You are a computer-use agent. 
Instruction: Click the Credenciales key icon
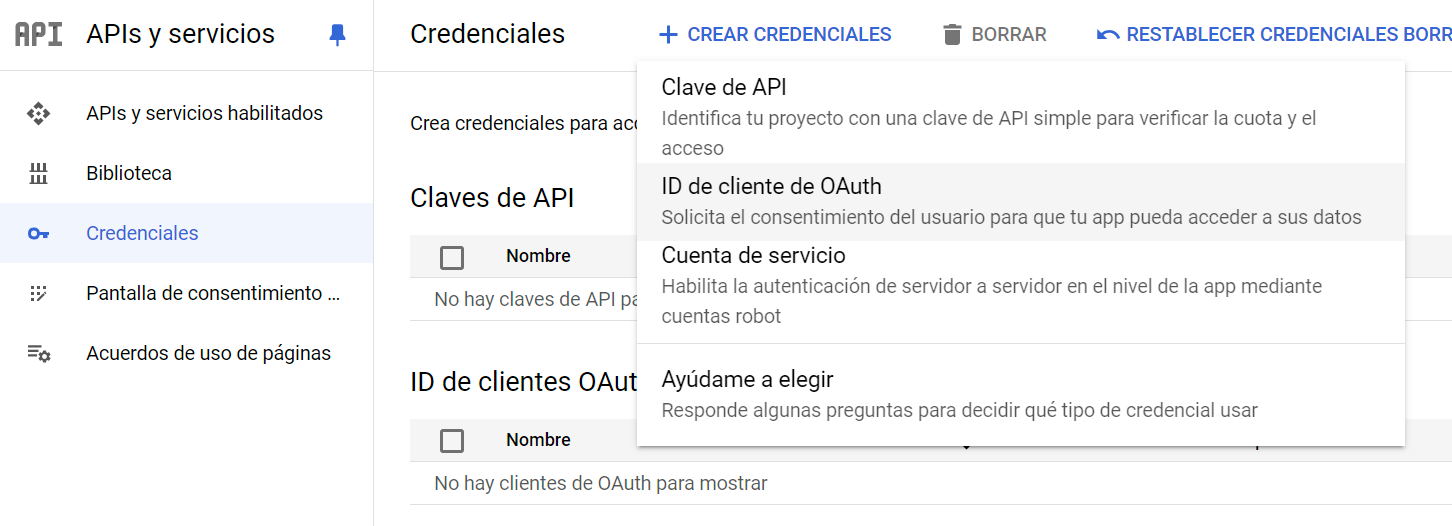(38, 233)
